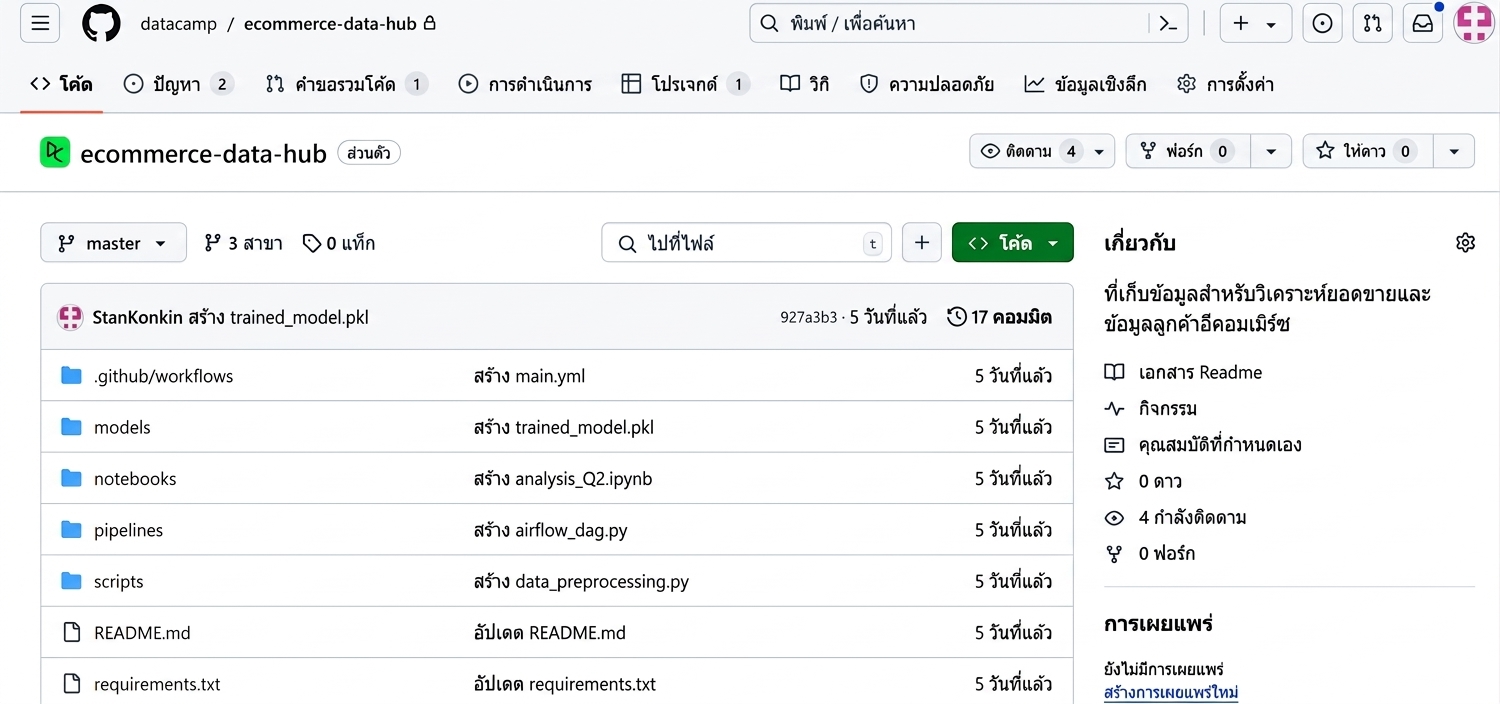Open commit hash 927a3b3
The image size is (1500, 704).
(x=808, y=318)
